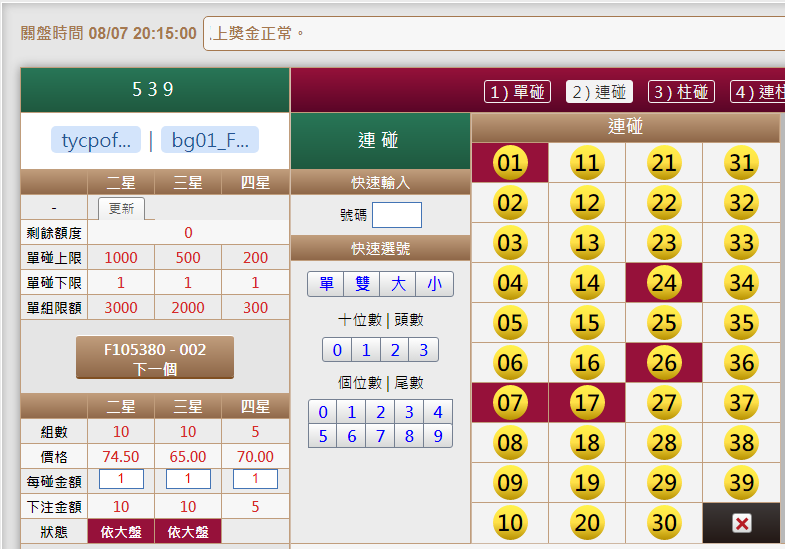Click the green 連 碰 mode header
Viewport: 785px width, 549px height.
(x=380, y=141)
